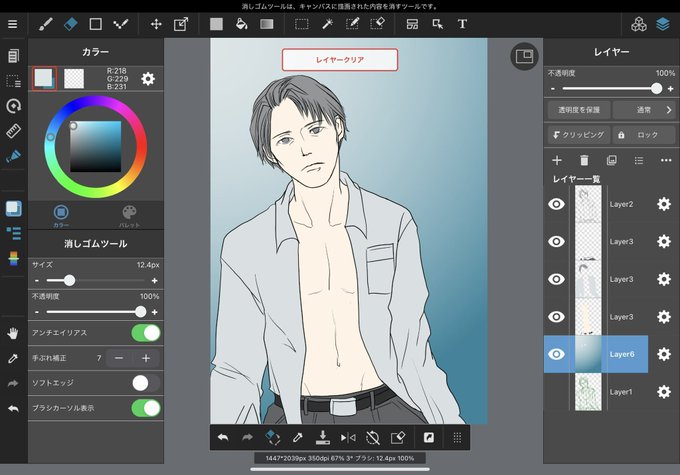Open the panel divide tool
Screen dimensions: 680x475
click(x=412, y=24)
